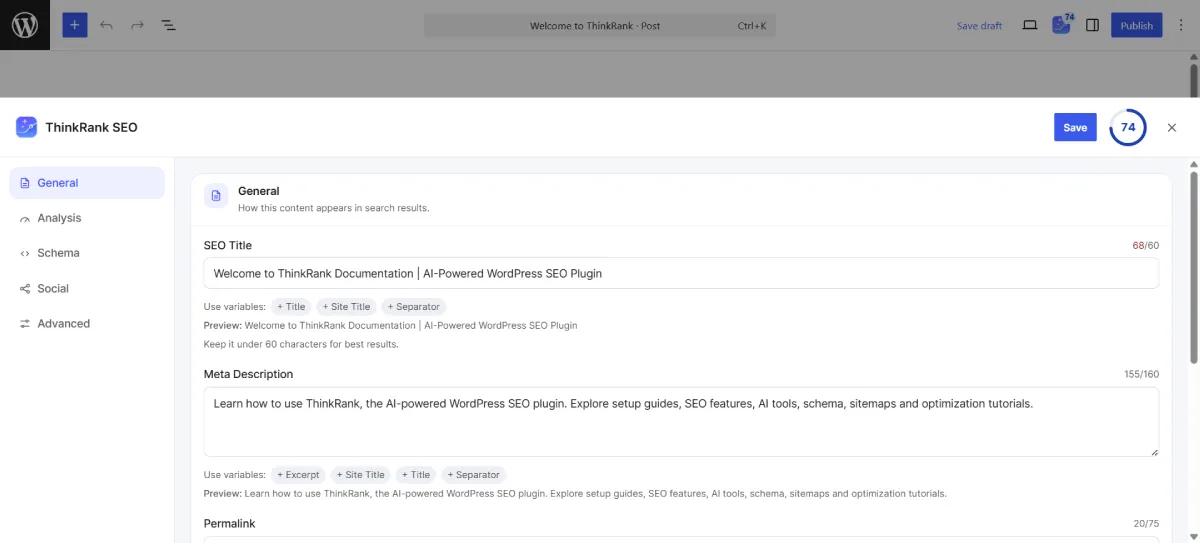
Task: Click the undo arrow icon
Action: tap(106, 25)
